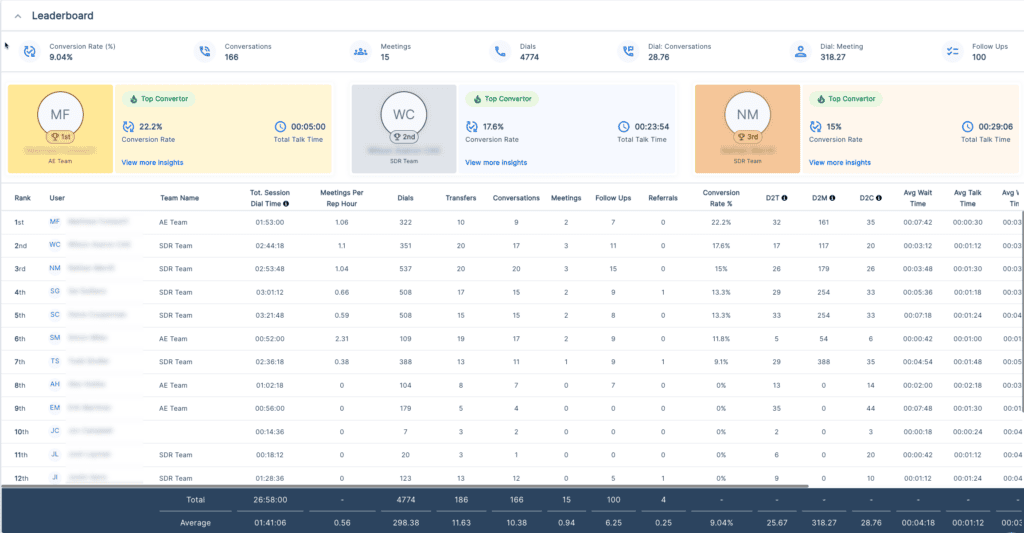Click the WC avatar on second-place card
1024x533 pixels.
pos(404,114)
